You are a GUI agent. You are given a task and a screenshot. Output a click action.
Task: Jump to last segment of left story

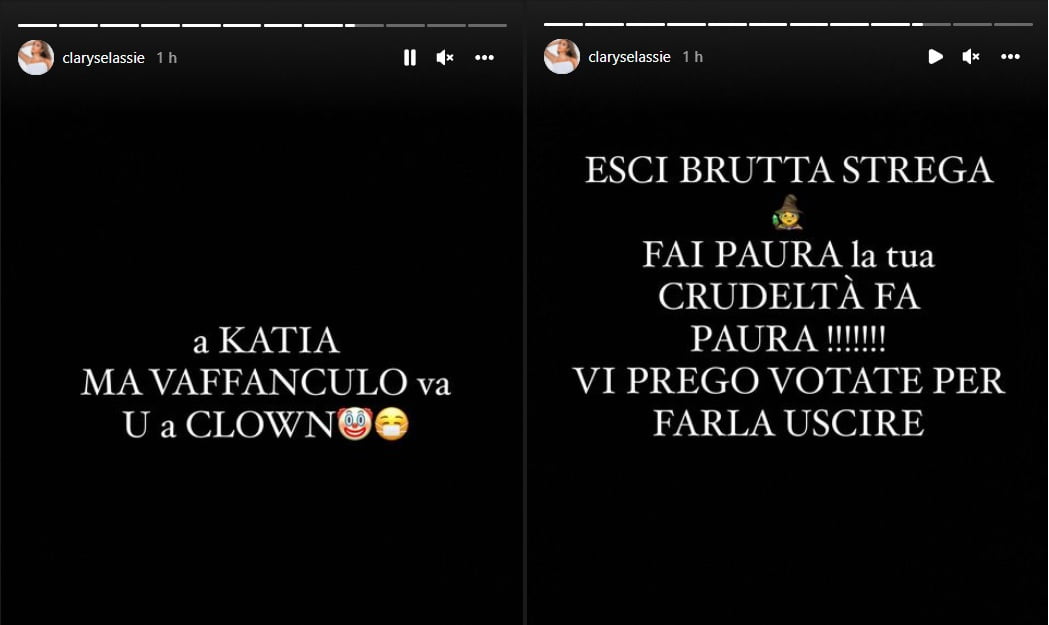point(487,25)
